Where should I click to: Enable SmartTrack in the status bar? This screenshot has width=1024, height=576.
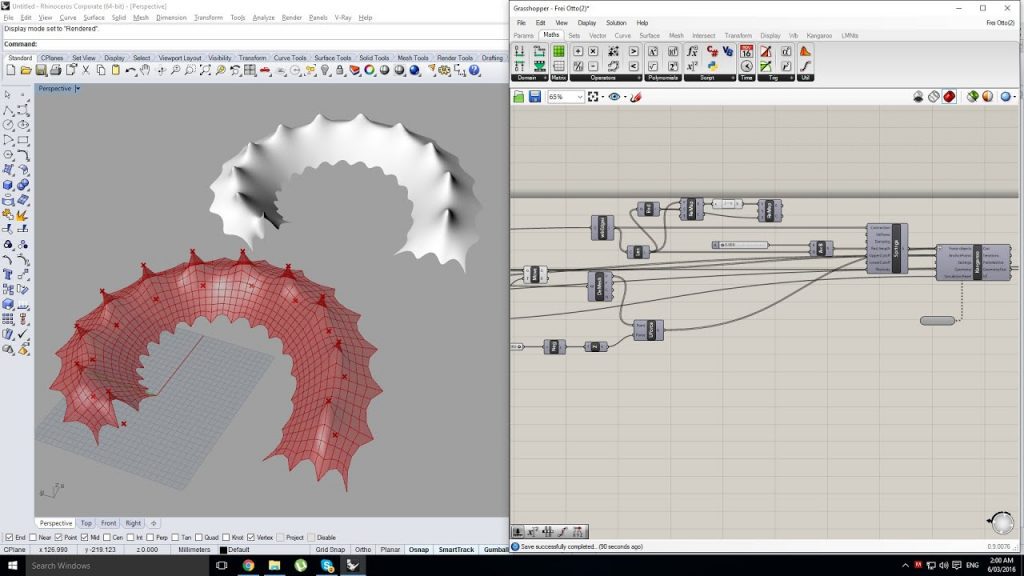pos(457,549)
